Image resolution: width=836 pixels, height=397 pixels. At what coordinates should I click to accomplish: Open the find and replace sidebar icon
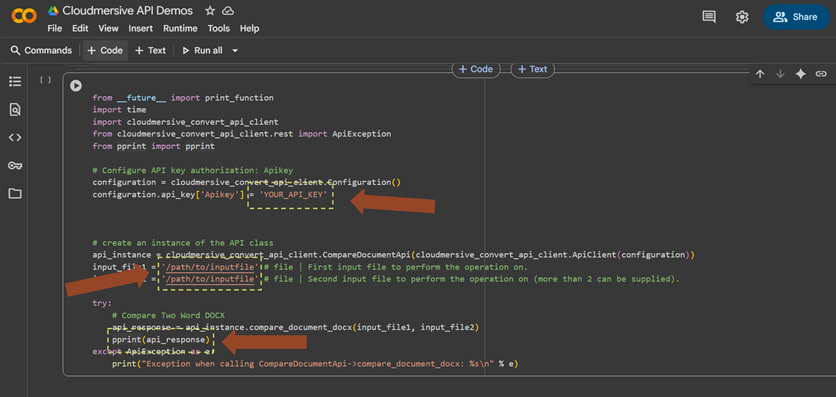pyautogui.click(x=15, y=110)
